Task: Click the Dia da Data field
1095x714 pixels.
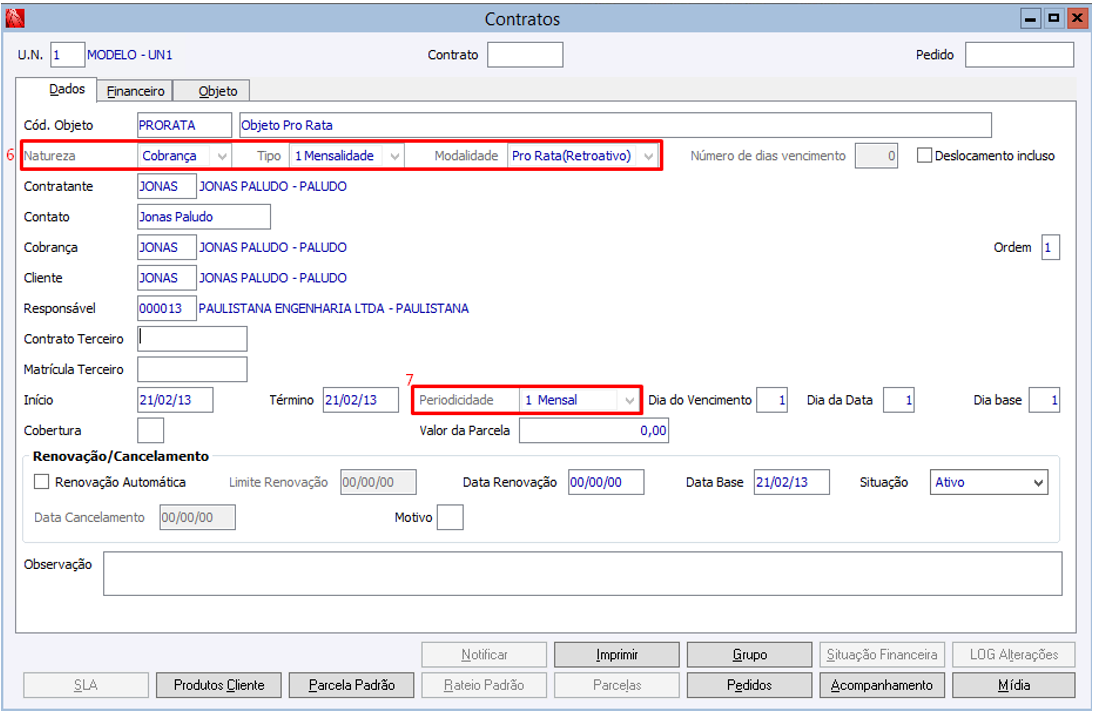Action: click(x=899, y=400)
